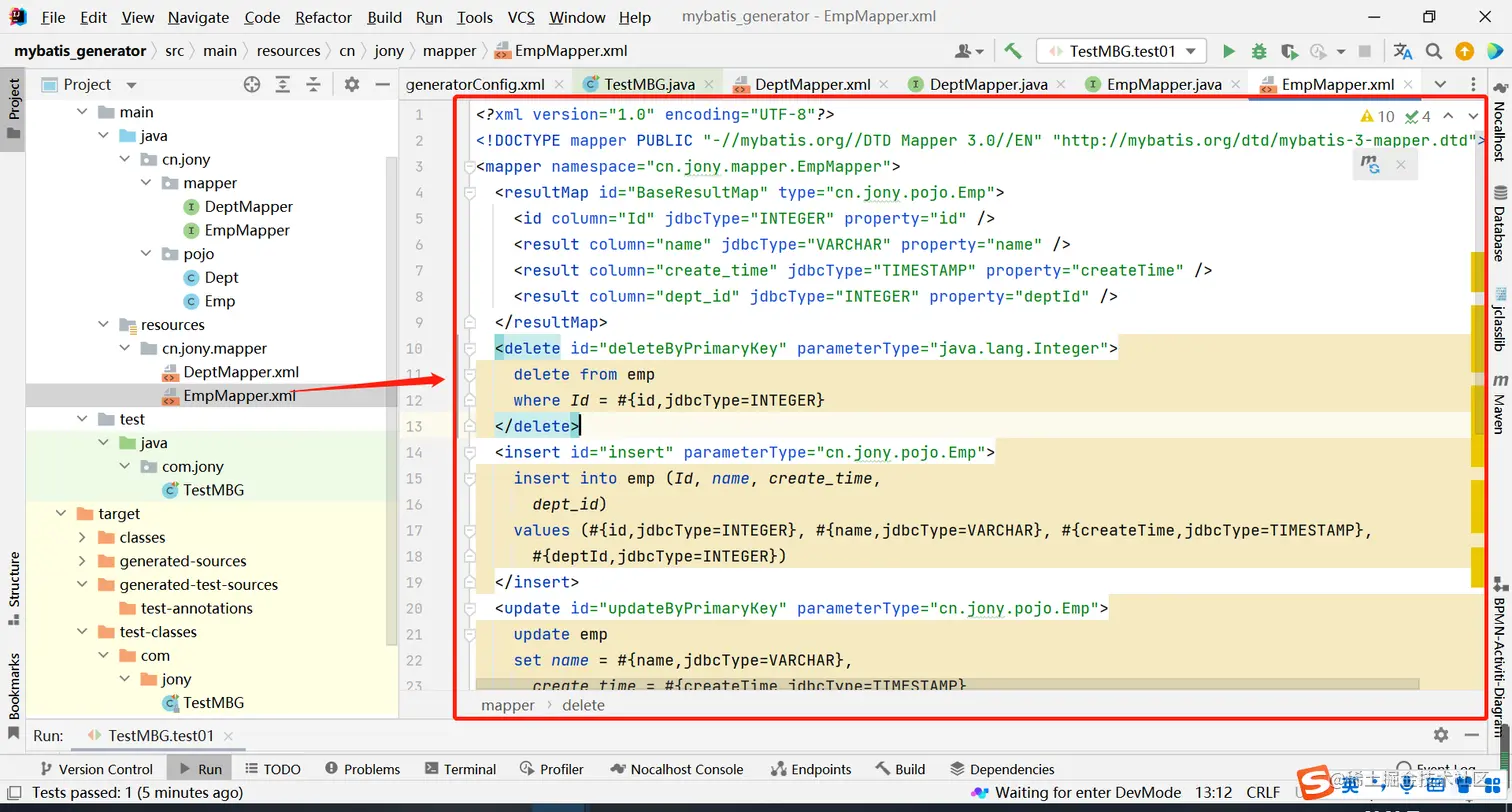Screen dimensions: 1512x812
Task: Open Search Everywhere magnifier icon
Action: point(1434,51)
